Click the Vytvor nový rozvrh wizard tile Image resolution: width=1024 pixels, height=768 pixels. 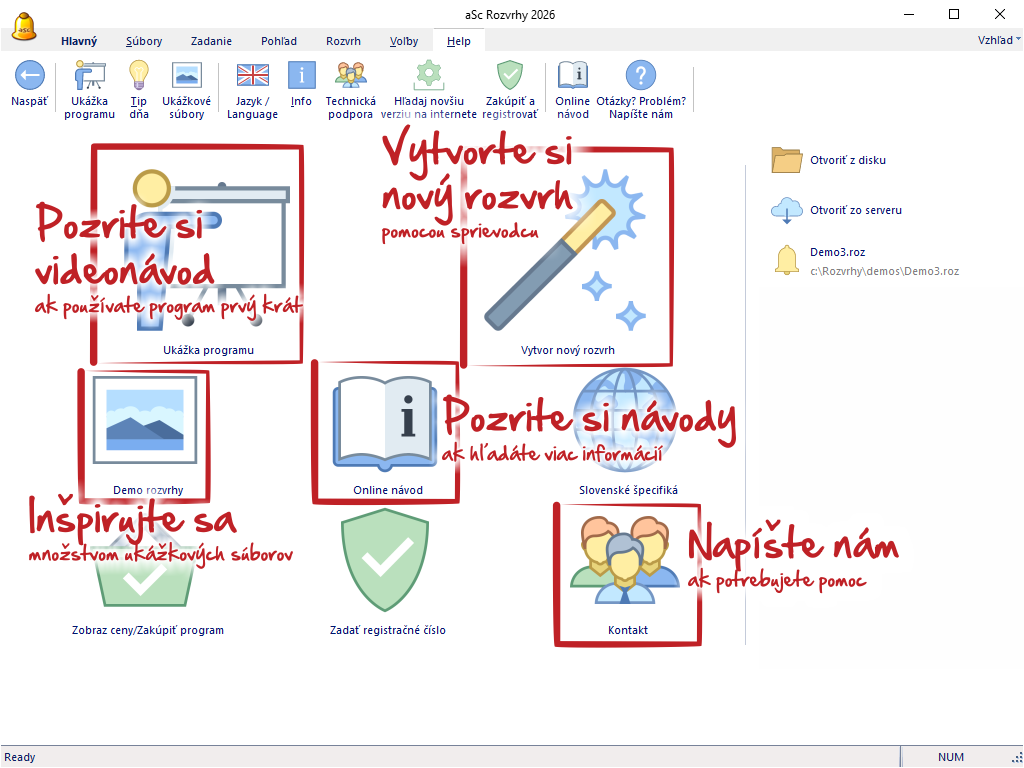point(567,260)
